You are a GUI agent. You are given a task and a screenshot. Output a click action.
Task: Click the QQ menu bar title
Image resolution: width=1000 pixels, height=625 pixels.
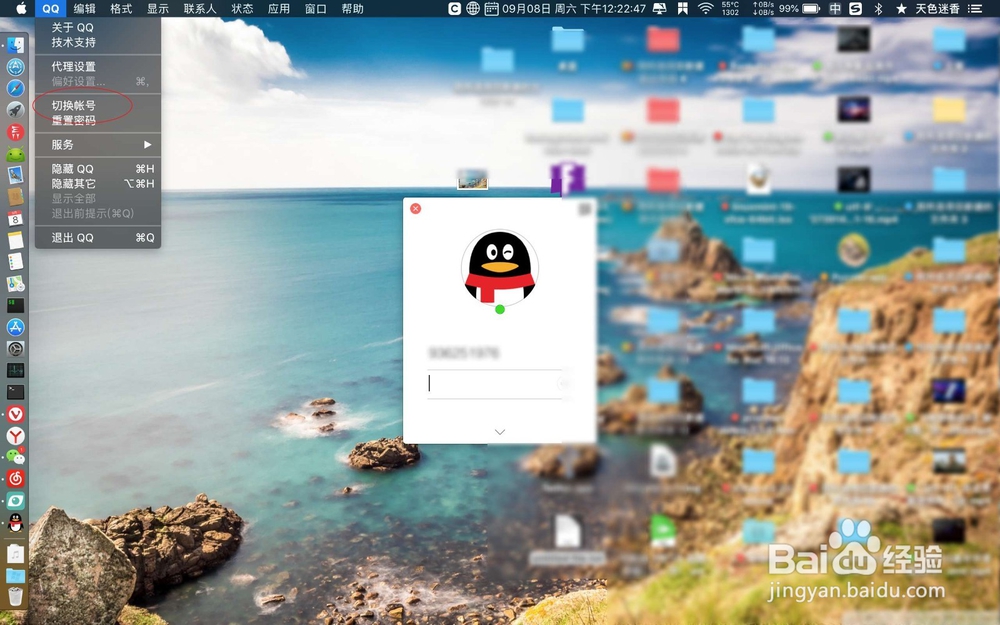[50, 8]
